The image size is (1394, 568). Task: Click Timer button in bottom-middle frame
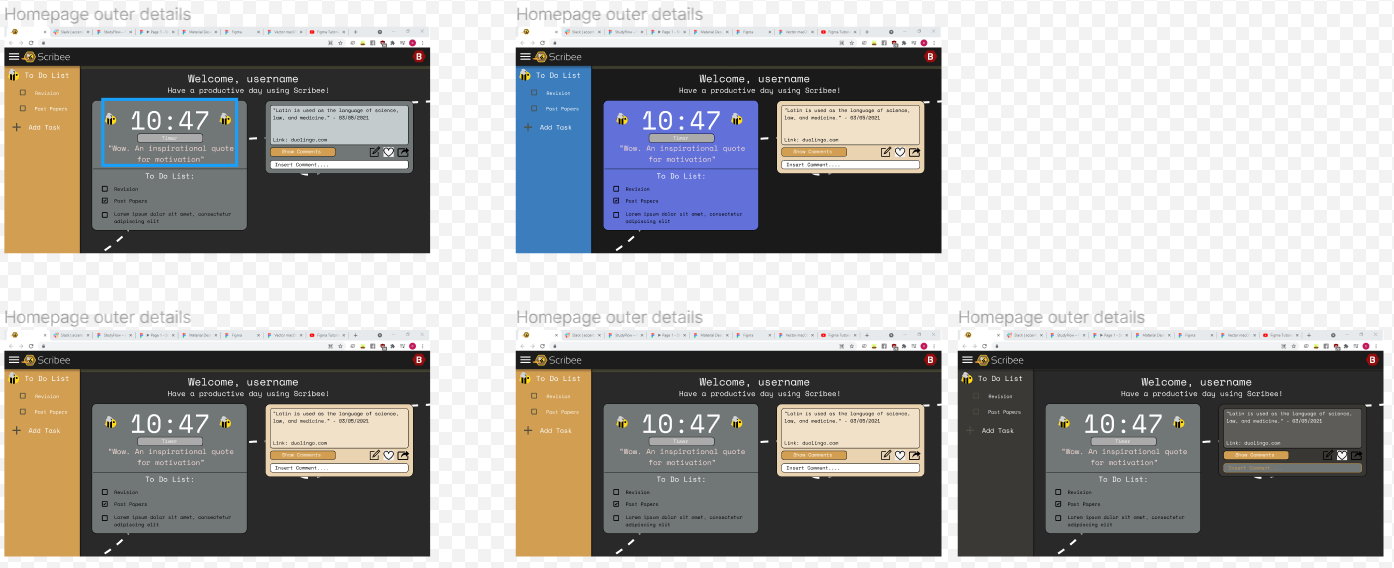pos(682,441)
